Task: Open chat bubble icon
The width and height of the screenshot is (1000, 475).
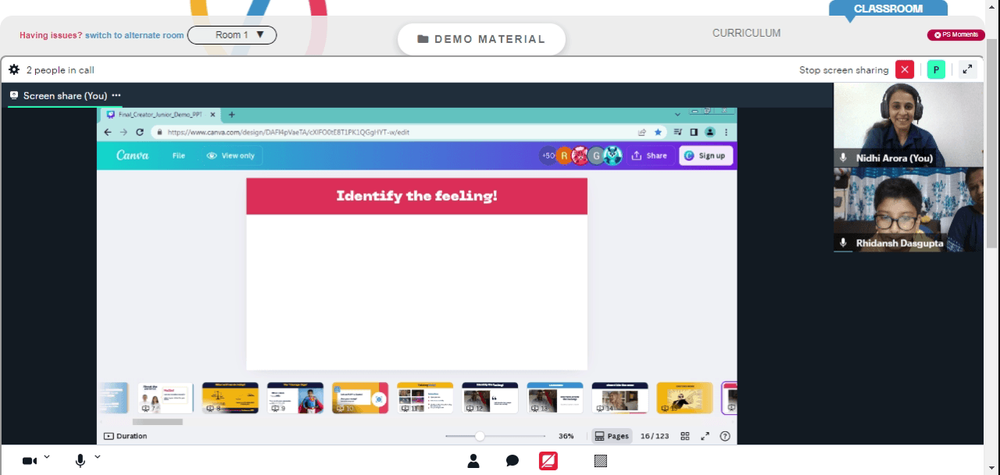Action: 512,461
